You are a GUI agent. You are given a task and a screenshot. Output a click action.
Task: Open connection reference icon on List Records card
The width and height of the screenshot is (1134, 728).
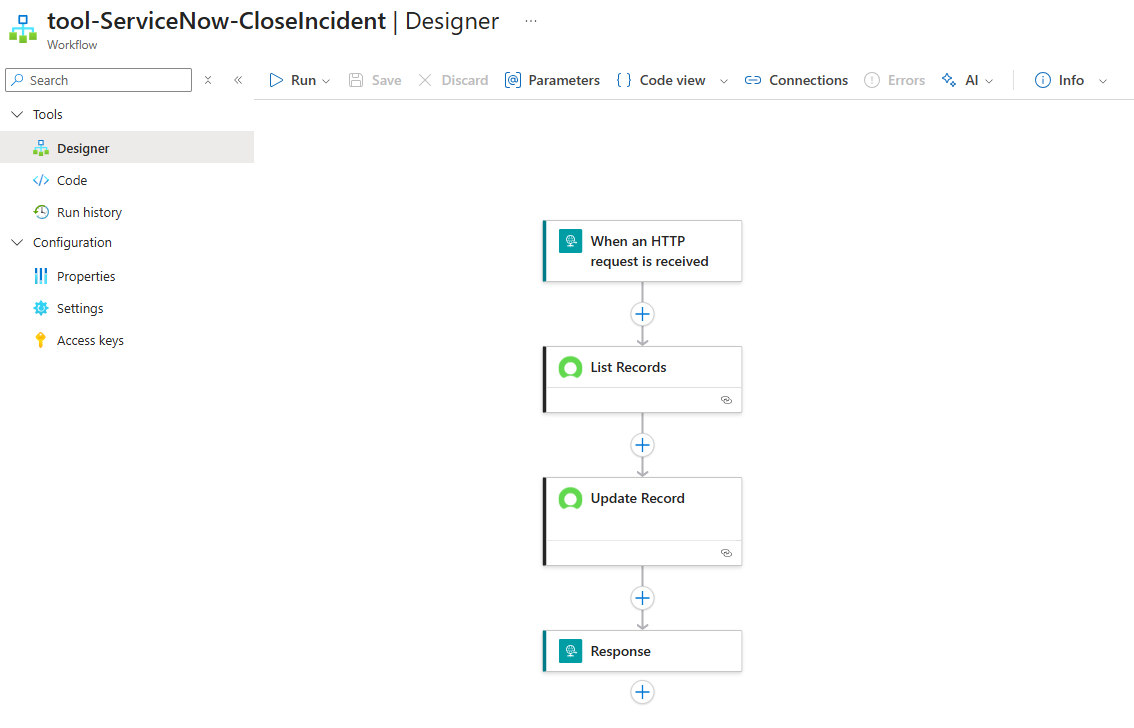(x=726, y=400)
